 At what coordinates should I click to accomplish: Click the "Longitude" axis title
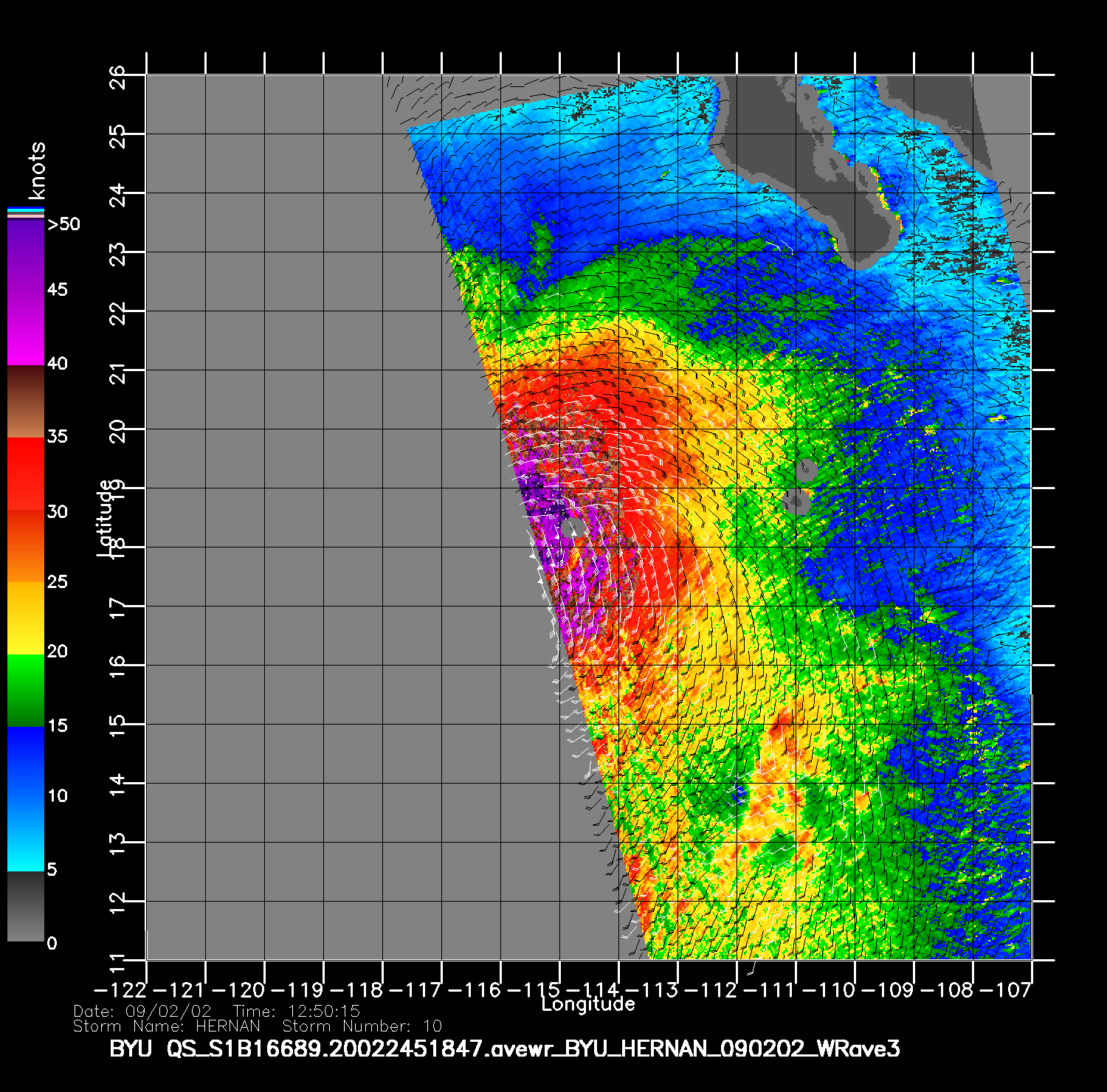coord(587,1004)
